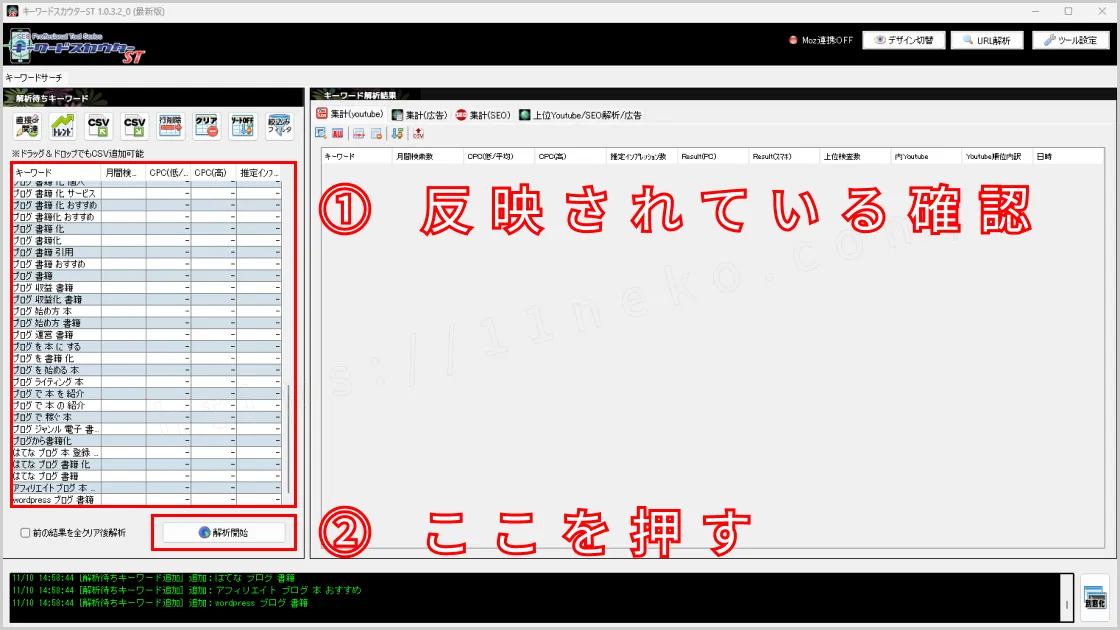The image size is (1120, 630).
Task: Click the CSV export icon in results toolbar
Action: tap(417, 133)
